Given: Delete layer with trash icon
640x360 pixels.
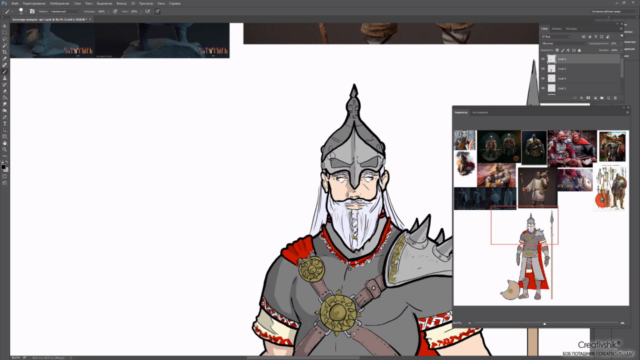Looking at the screenshot, I should click(x=615, y=98).
